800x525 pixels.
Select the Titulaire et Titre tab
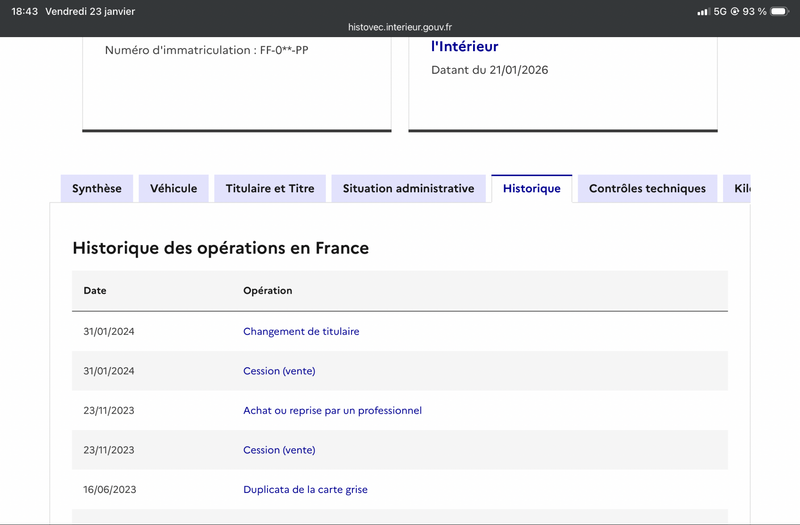click(270, 188)
